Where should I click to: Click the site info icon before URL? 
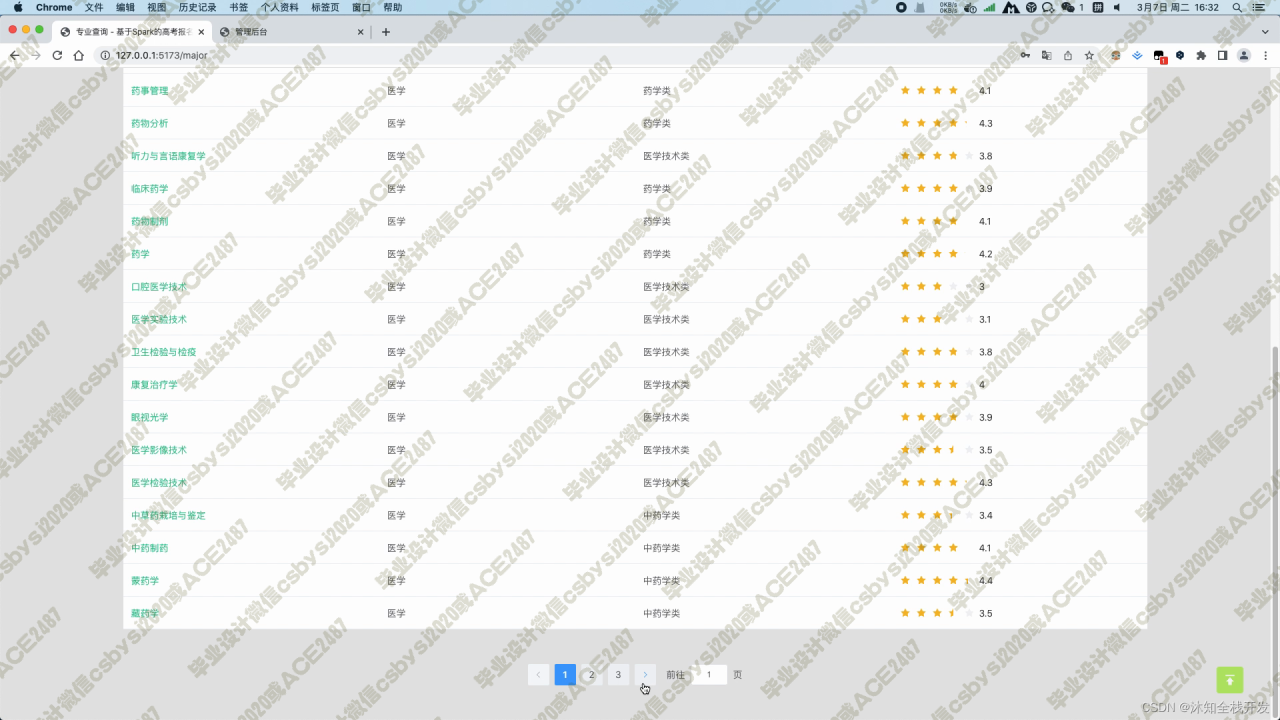coord(105,55)
